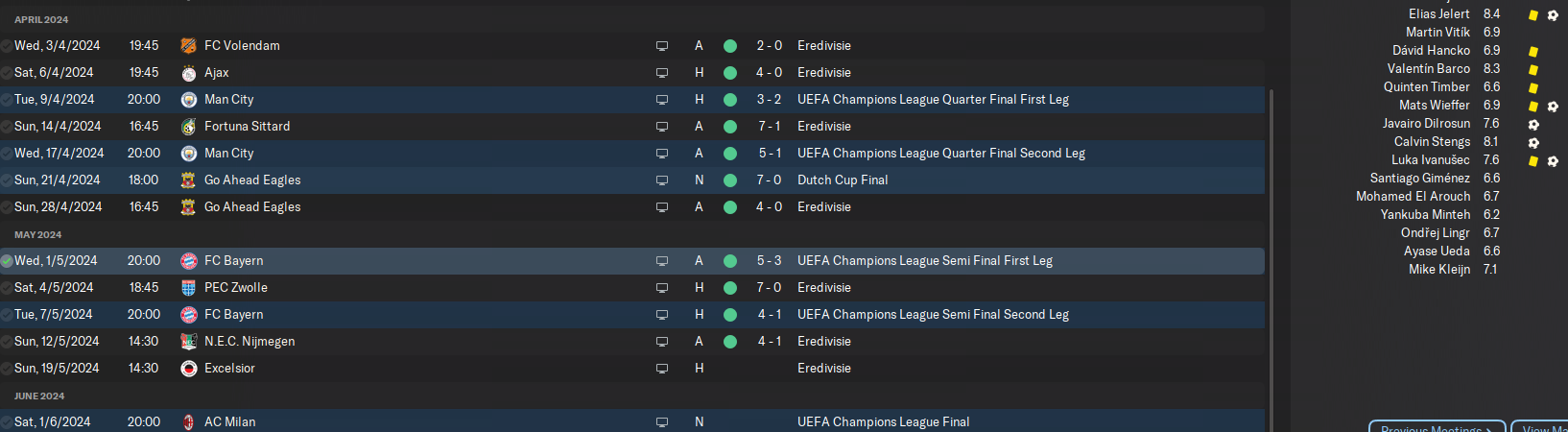This screenshot has width=1568, height=432.
Task: Click the fixtures list vertical scrollbar
Action: click(x=1271, y=259)
